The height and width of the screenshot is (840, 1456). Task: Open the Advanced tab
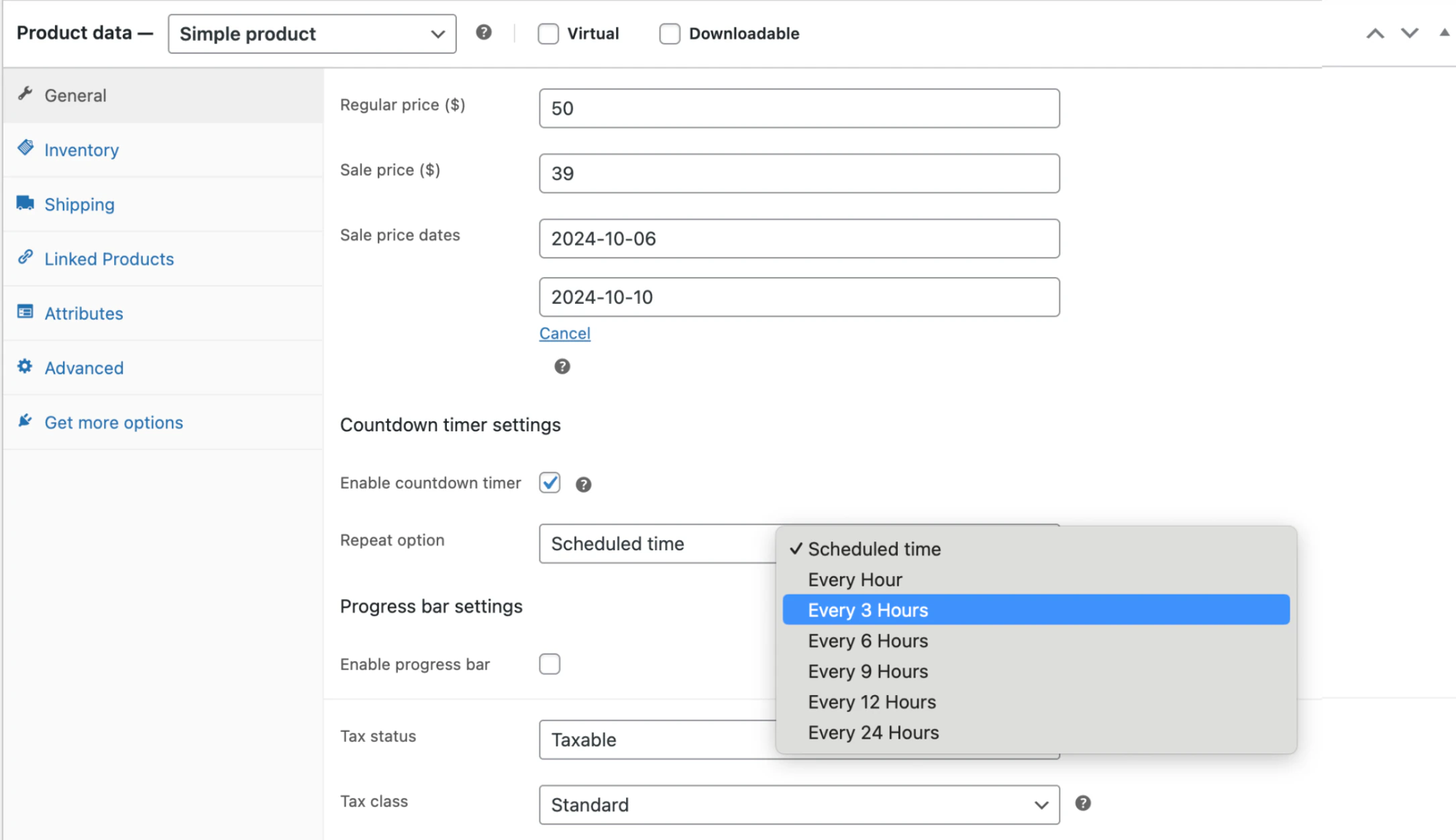[x=163, y=368]
